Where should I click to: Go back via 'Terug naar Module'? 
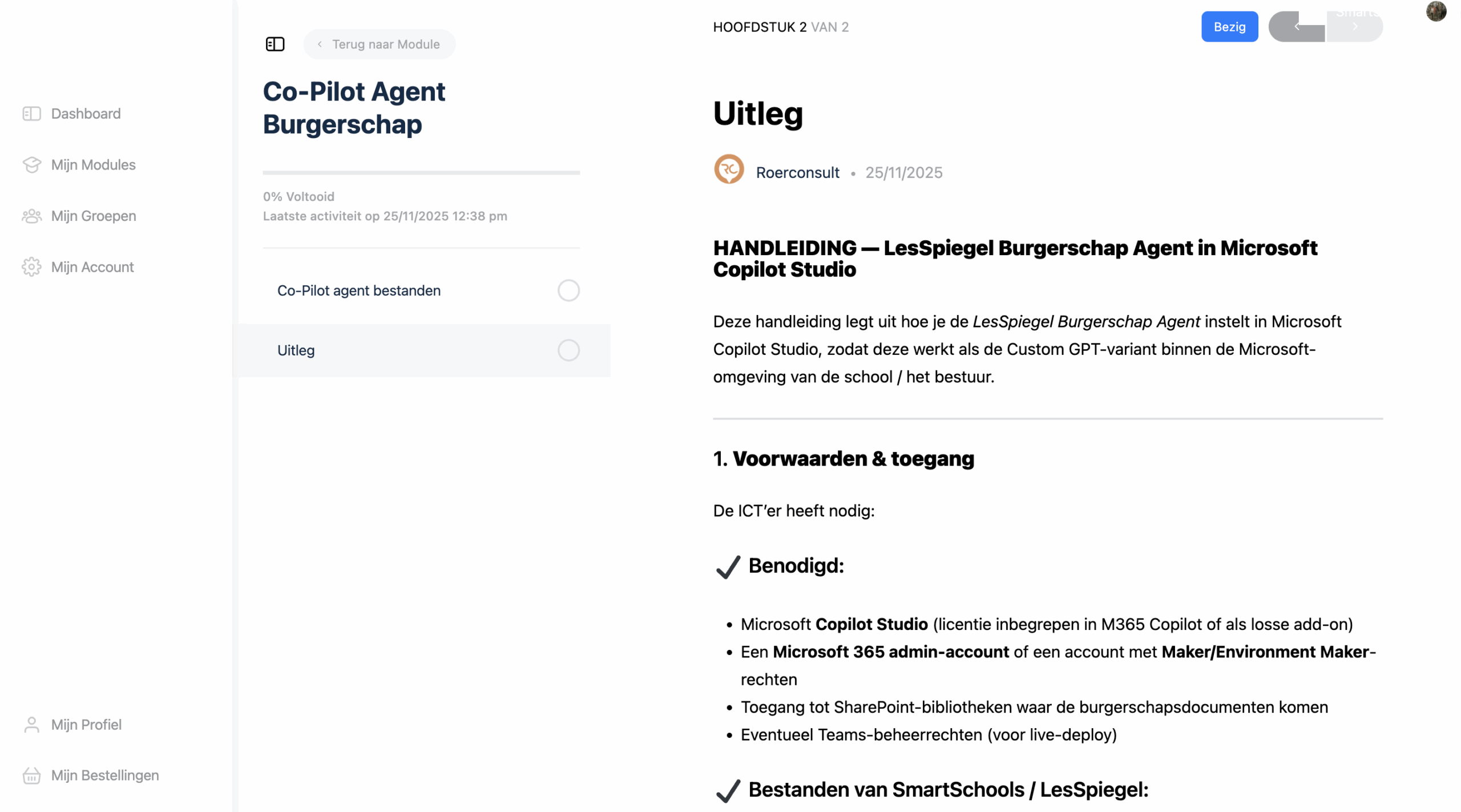click(380, 44)
